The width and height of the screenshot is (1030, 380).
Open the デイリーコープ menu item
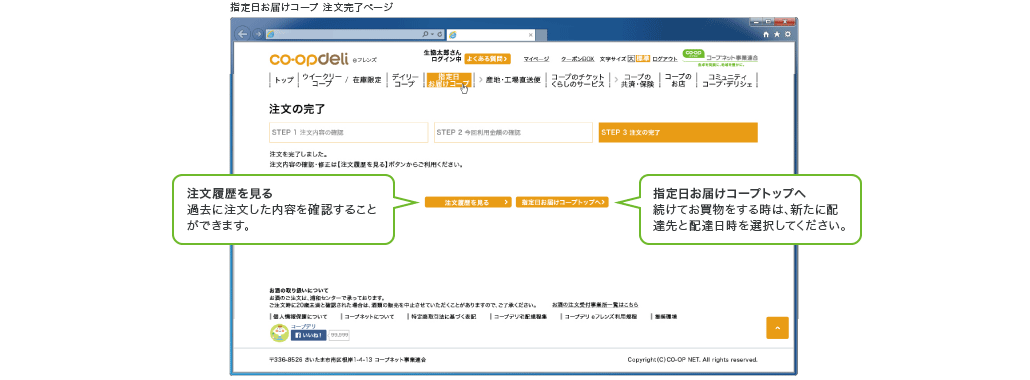pos(404,80)
